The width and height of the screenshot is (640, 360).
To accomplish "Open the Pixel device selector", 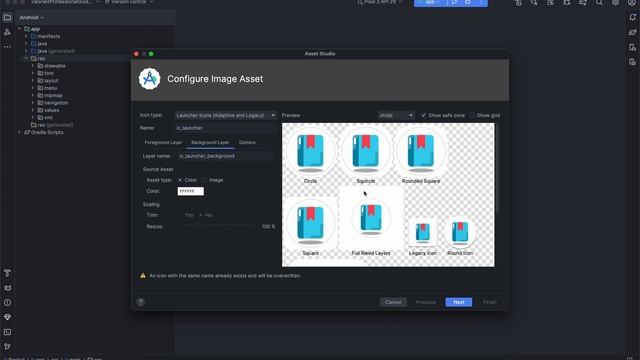I will (380, 2).
